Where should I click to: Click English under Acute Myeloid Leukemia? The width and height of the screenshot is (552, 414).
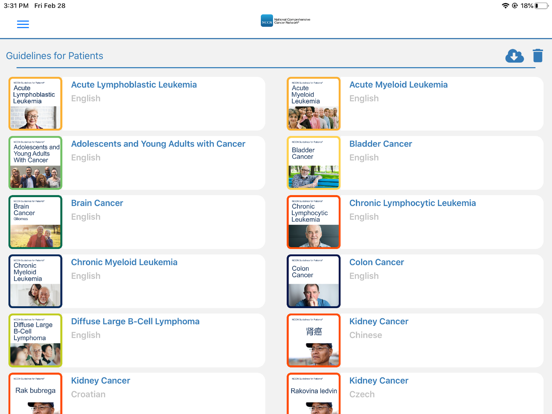(364, 99)
